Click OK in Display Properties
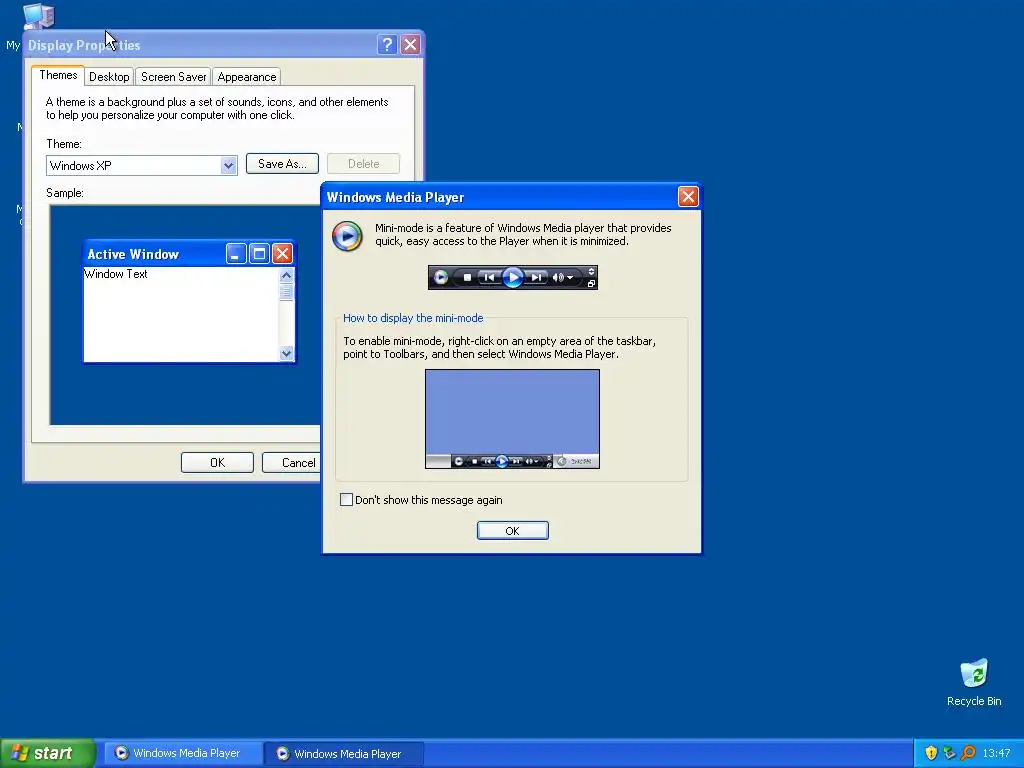This screenshot has width=1024, height=768. 217,462
